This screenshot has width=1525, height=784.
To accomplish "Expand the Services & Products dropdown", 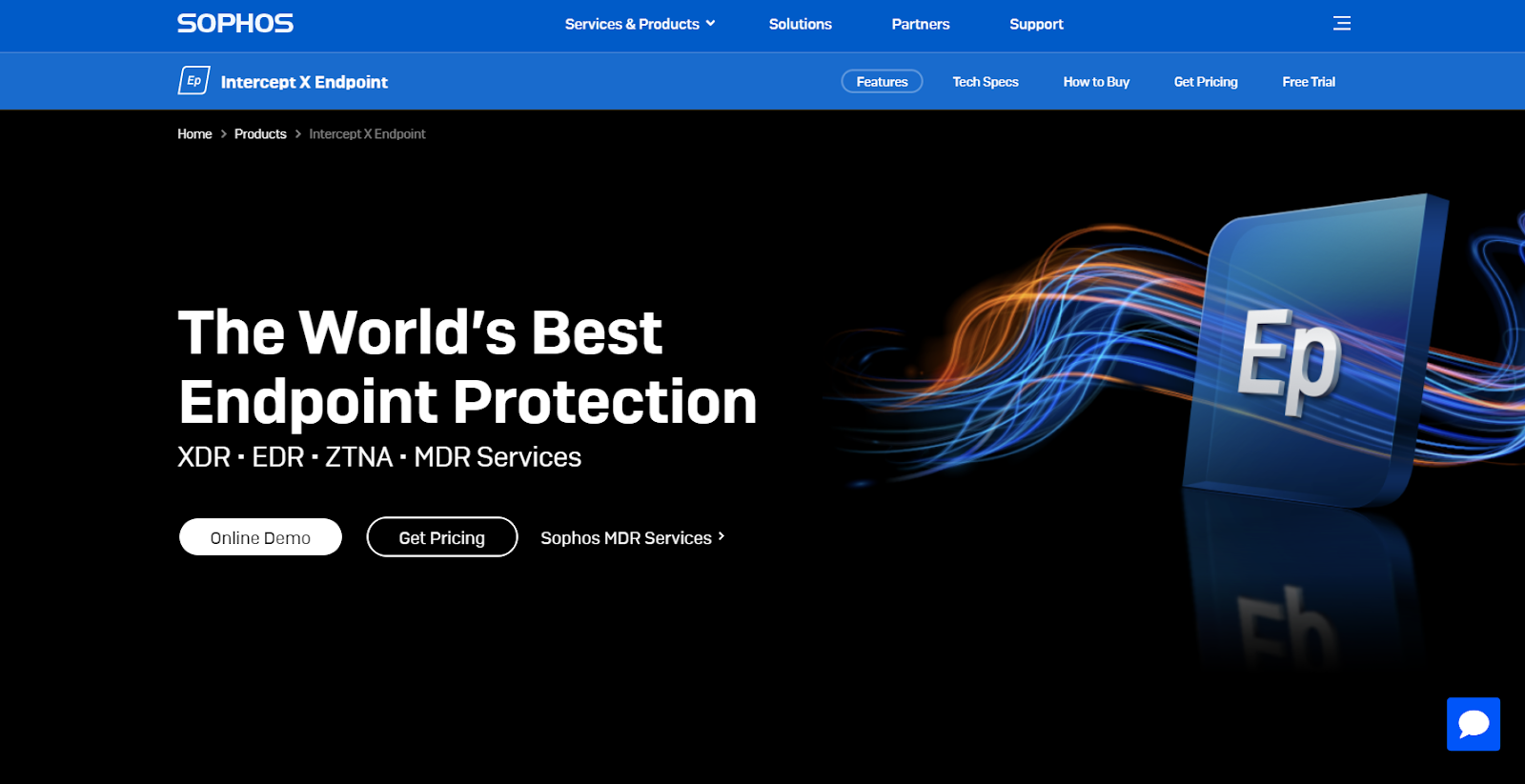I will [640, 24].
